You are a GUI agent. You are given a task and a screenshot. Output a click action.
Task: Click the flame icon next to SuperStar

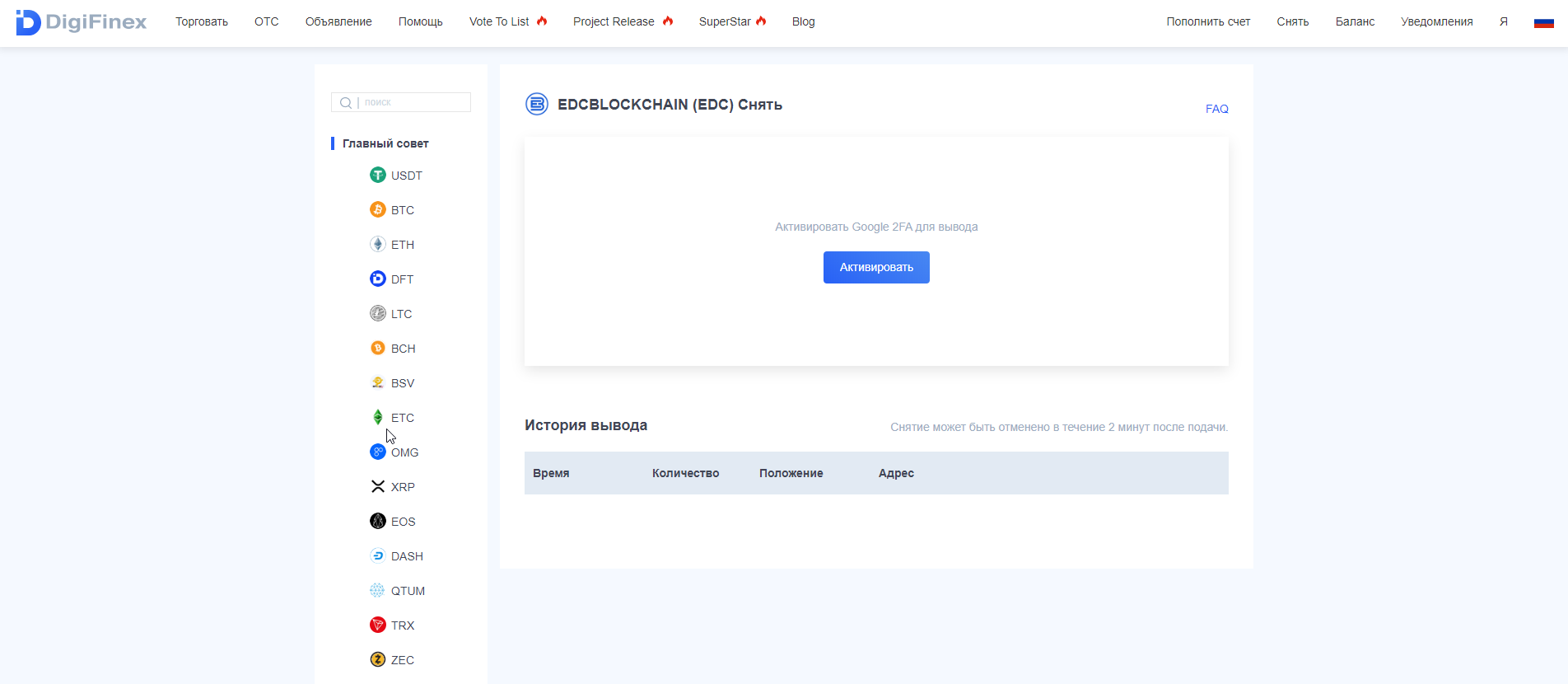(x=761, y=21)
